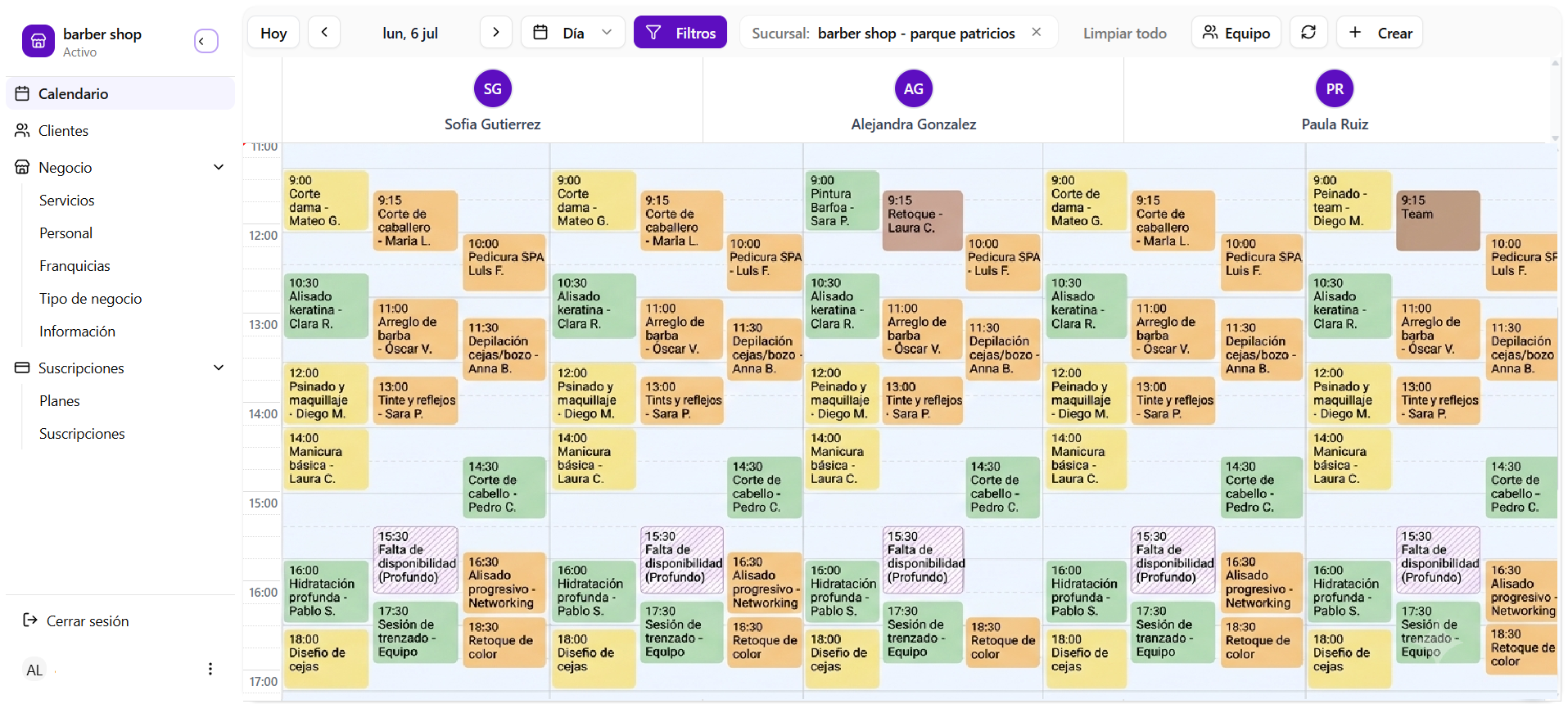Open the 9:15 Team appointment block
This screenshot has height=704, width=1568.
1438,220
